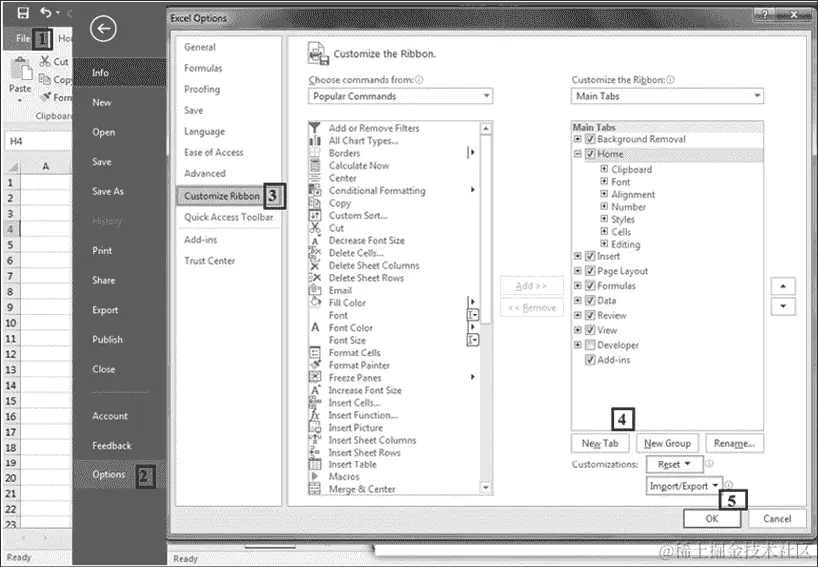Toggle the Page Layout checkbox
This screenshot has height=567, width=818.
click(590, 271)
